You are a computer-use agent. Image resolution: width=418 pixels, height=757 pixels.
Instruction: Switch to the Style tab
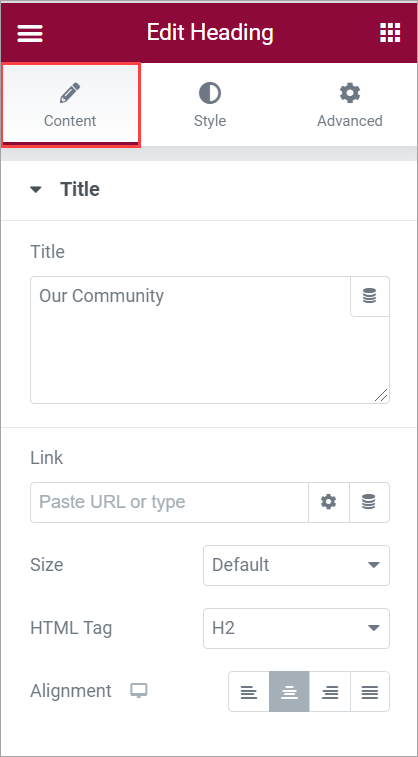tap(210, 105)
